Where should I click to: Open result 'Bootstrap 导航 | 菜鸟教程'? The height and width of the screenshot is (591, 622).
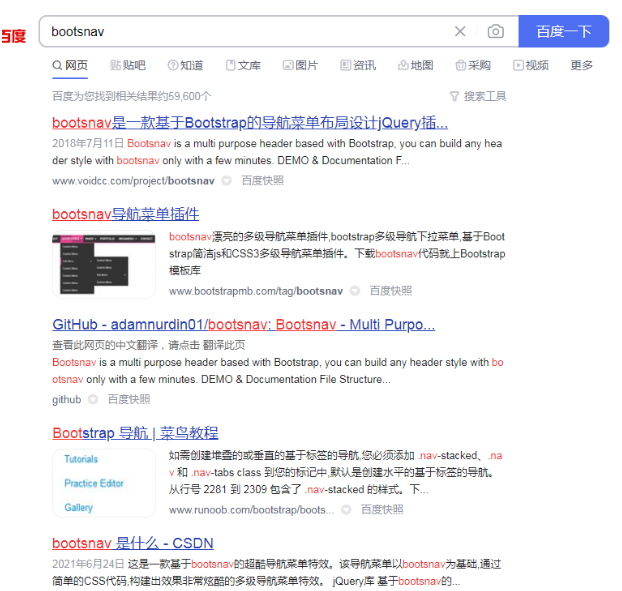tap(135, 433)
